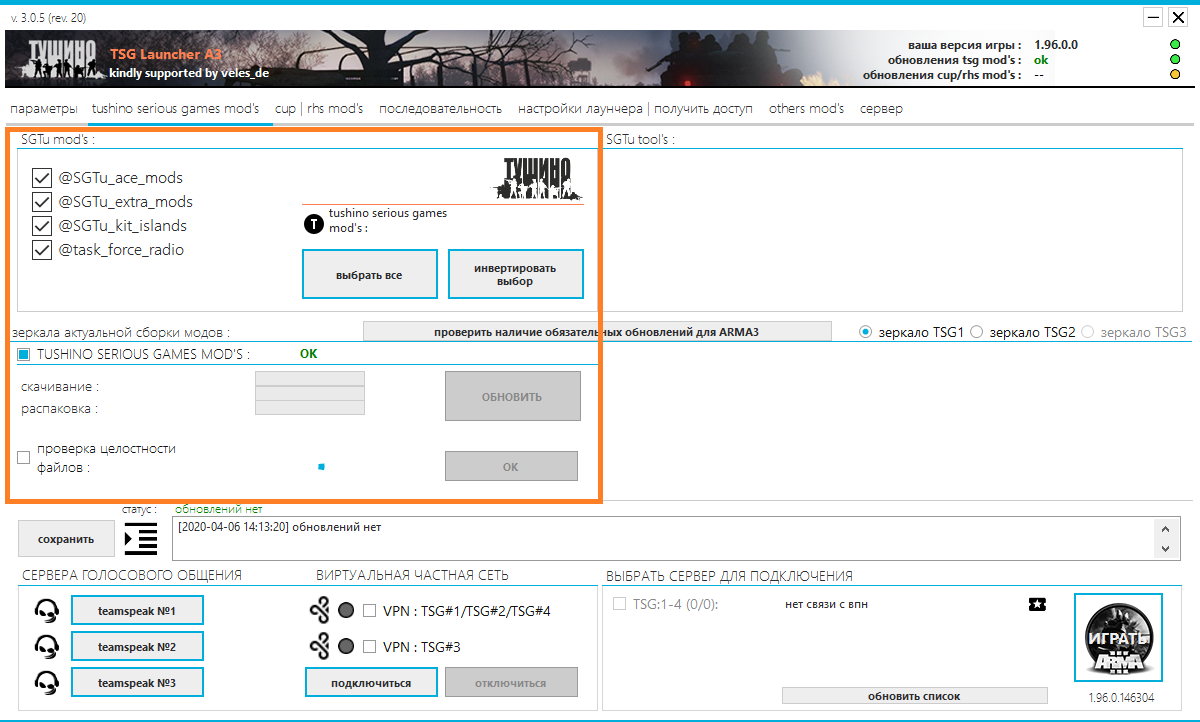Click gray status dot for VPN TSG#3

pyautogui.click(x=346, y=647)
